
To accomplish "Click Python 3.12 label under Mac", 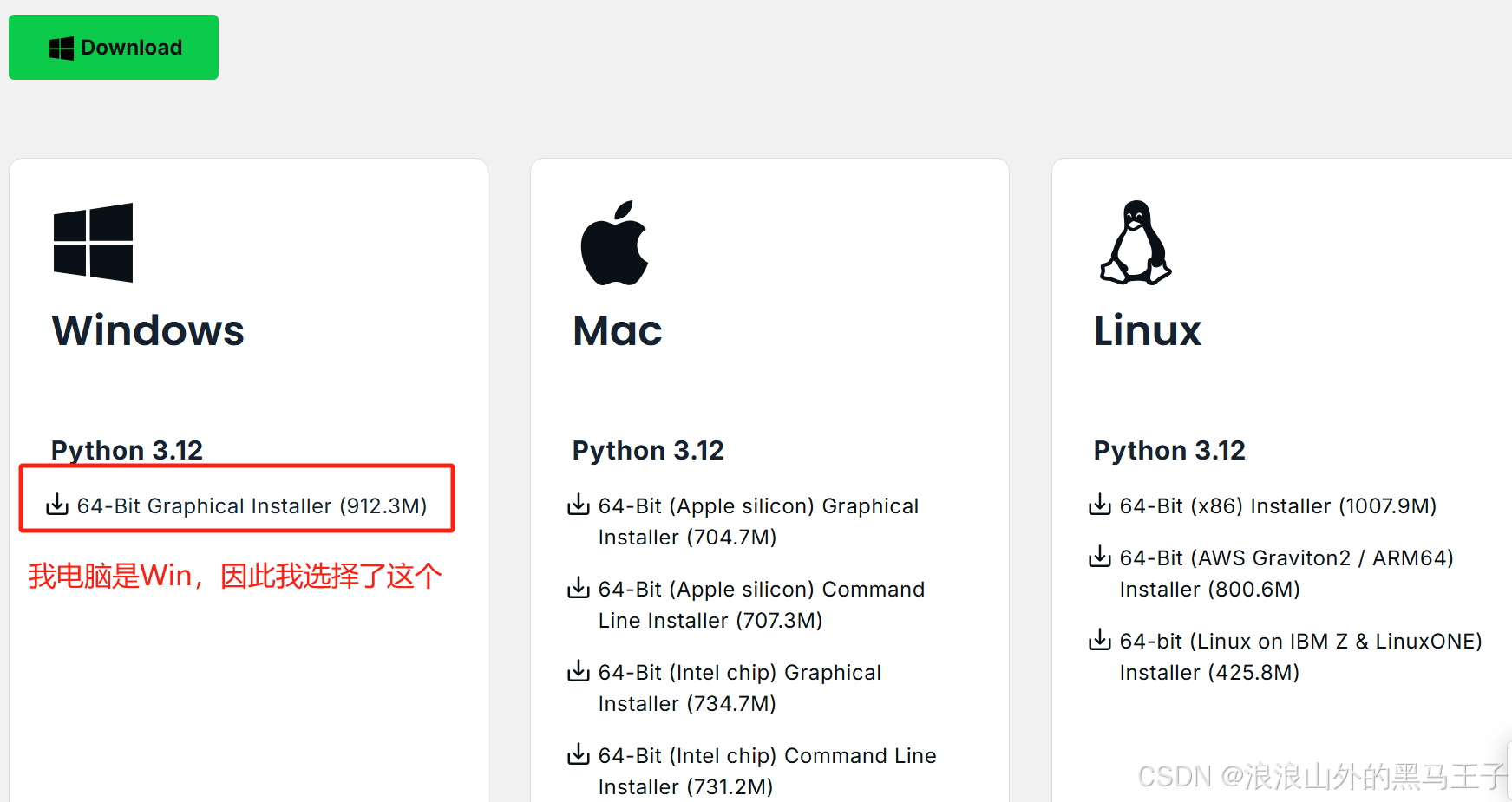I will point(648,450).
